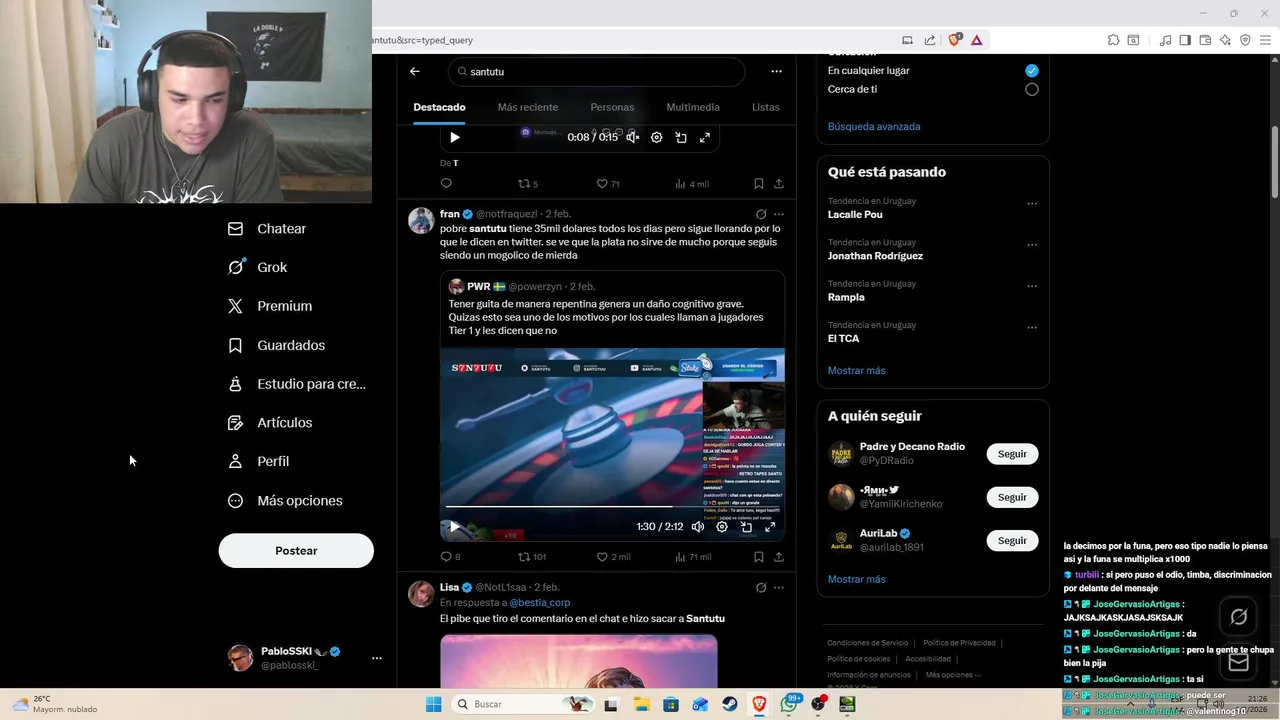The image size is (1280, 720).
Task: Open Estudio para creadores entry
Action: (x=297, y=384)
